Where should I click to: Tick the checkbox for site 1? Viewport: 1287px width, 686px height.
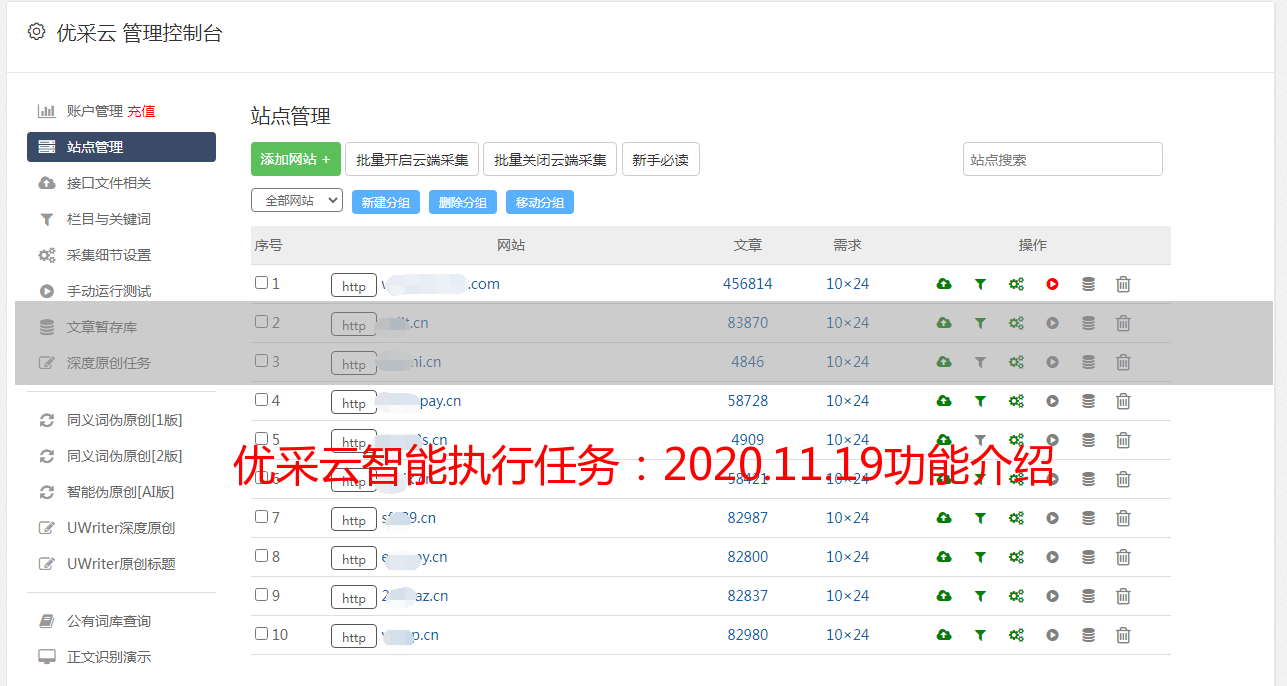[261, 283]
